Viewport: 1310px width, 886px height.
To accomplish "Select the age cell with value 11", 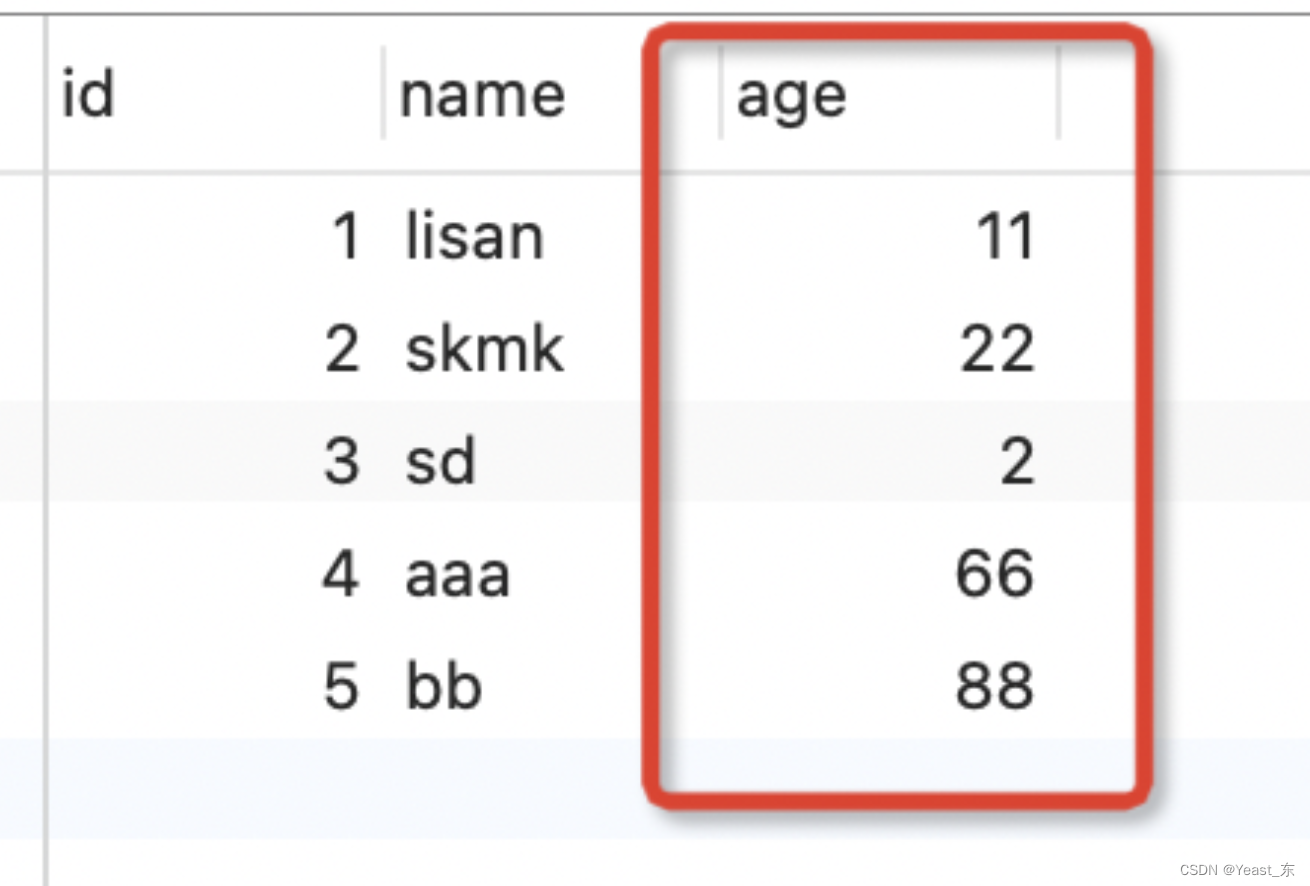I will (x=1003, y=238).
